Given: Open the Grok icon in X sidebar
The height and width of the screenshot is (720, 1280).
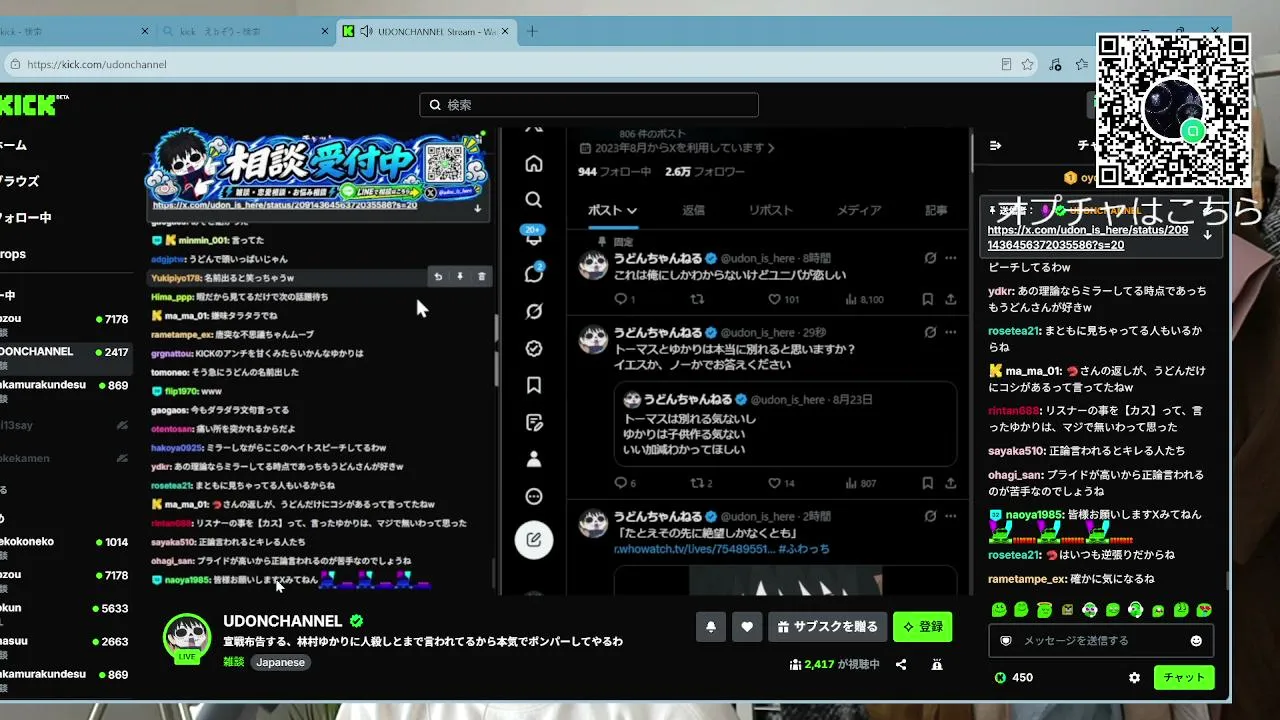Looking at the screenshot, I should (534, 311).
